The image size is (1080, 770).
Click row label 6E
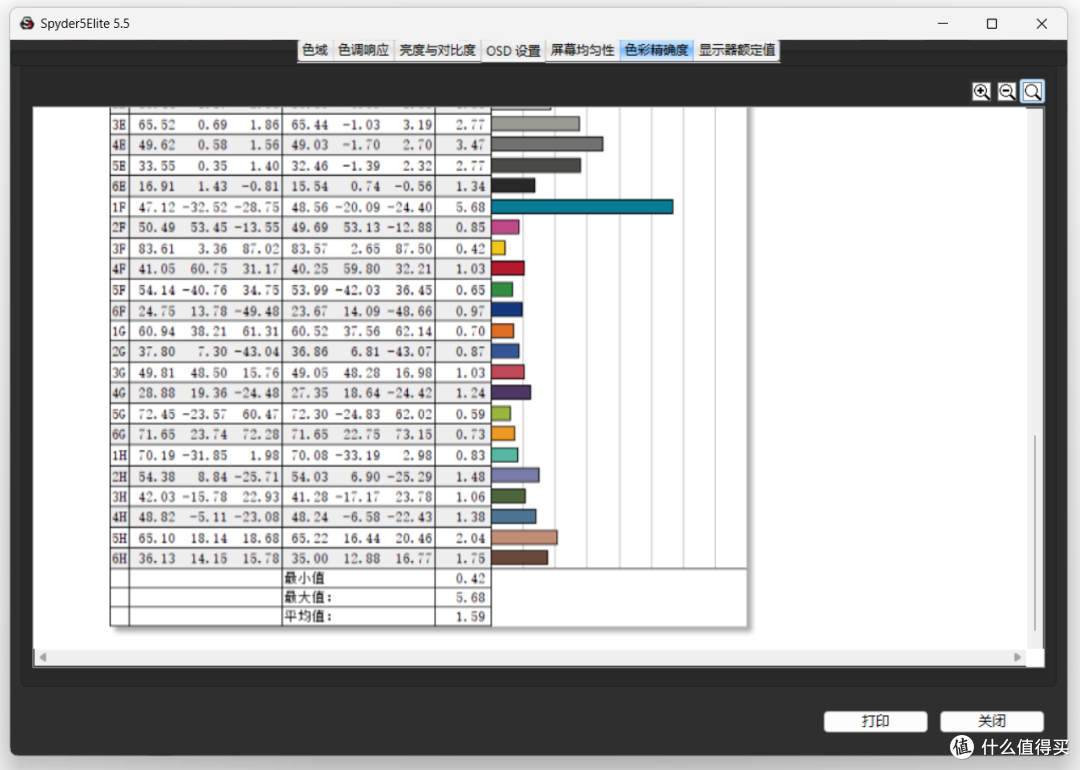[x=119, y=187]
